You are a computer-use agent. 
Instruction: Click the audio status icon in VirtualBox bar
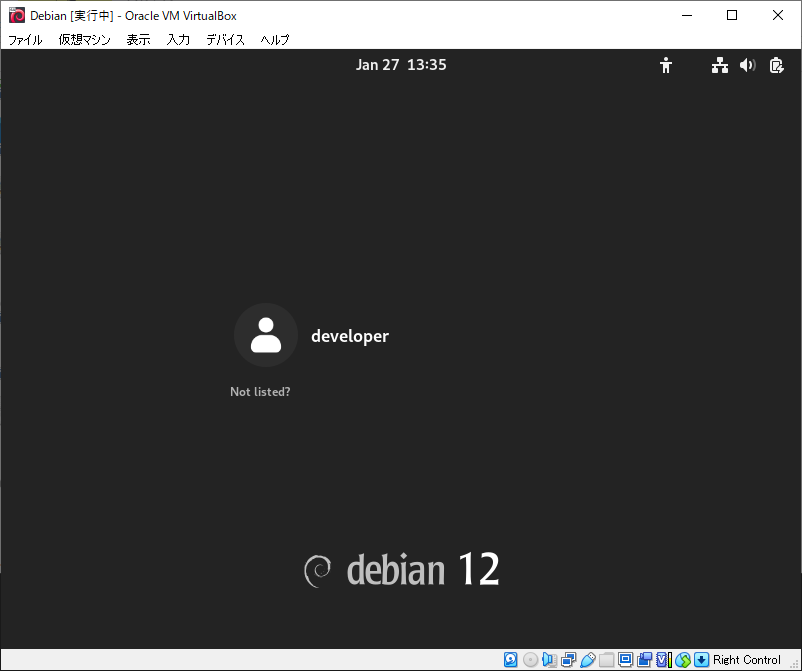[549, 659]
